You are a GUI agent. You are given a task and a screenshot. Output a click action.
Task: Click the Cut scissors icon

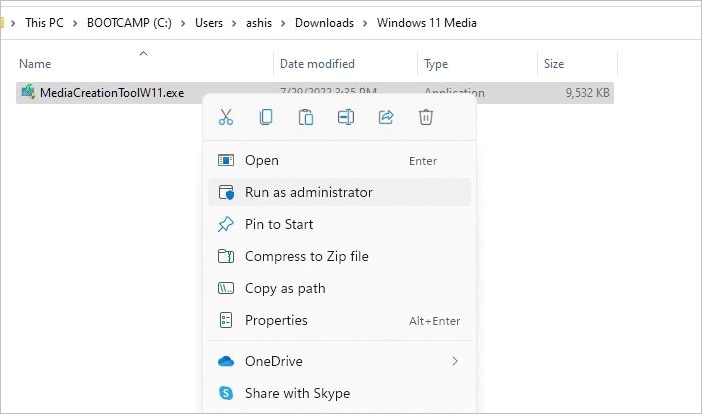click(x=225, y=118)
